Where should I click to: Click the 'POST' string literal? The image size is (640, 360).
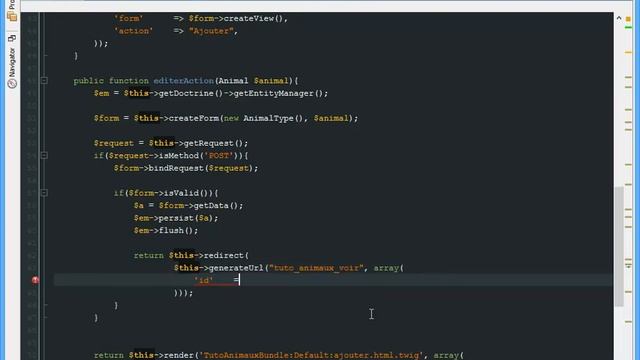pos(218,156)
